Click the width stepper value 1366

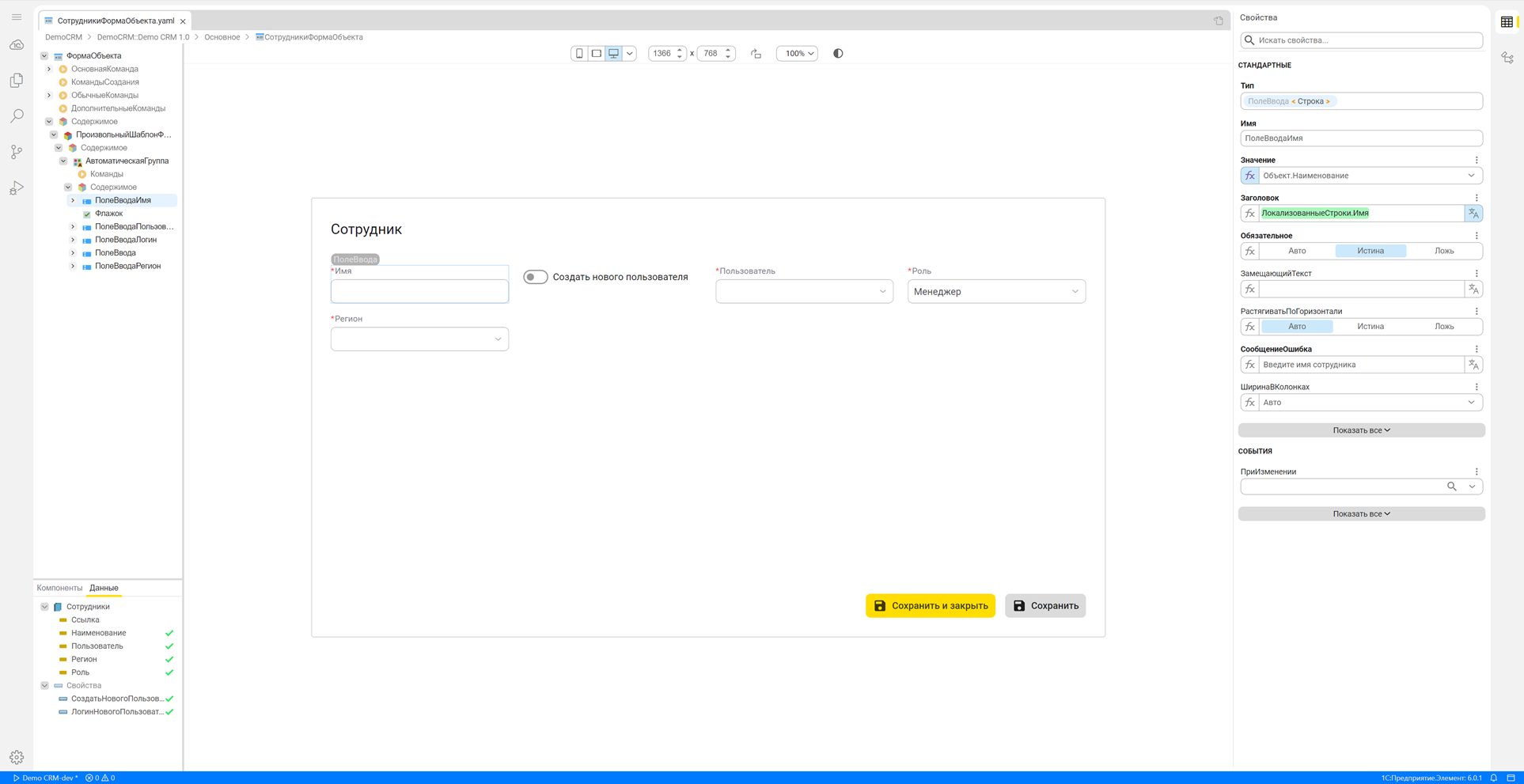[x=662, y=54]
